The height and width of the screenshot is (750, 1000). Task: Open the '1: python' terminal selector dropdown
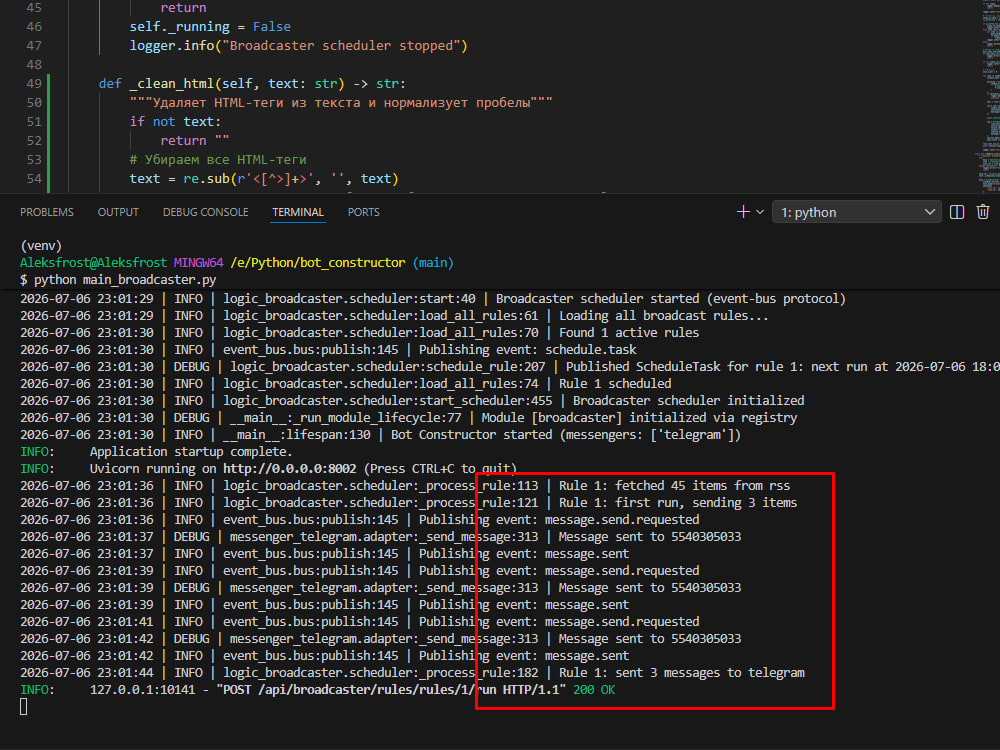click(857, 212)
